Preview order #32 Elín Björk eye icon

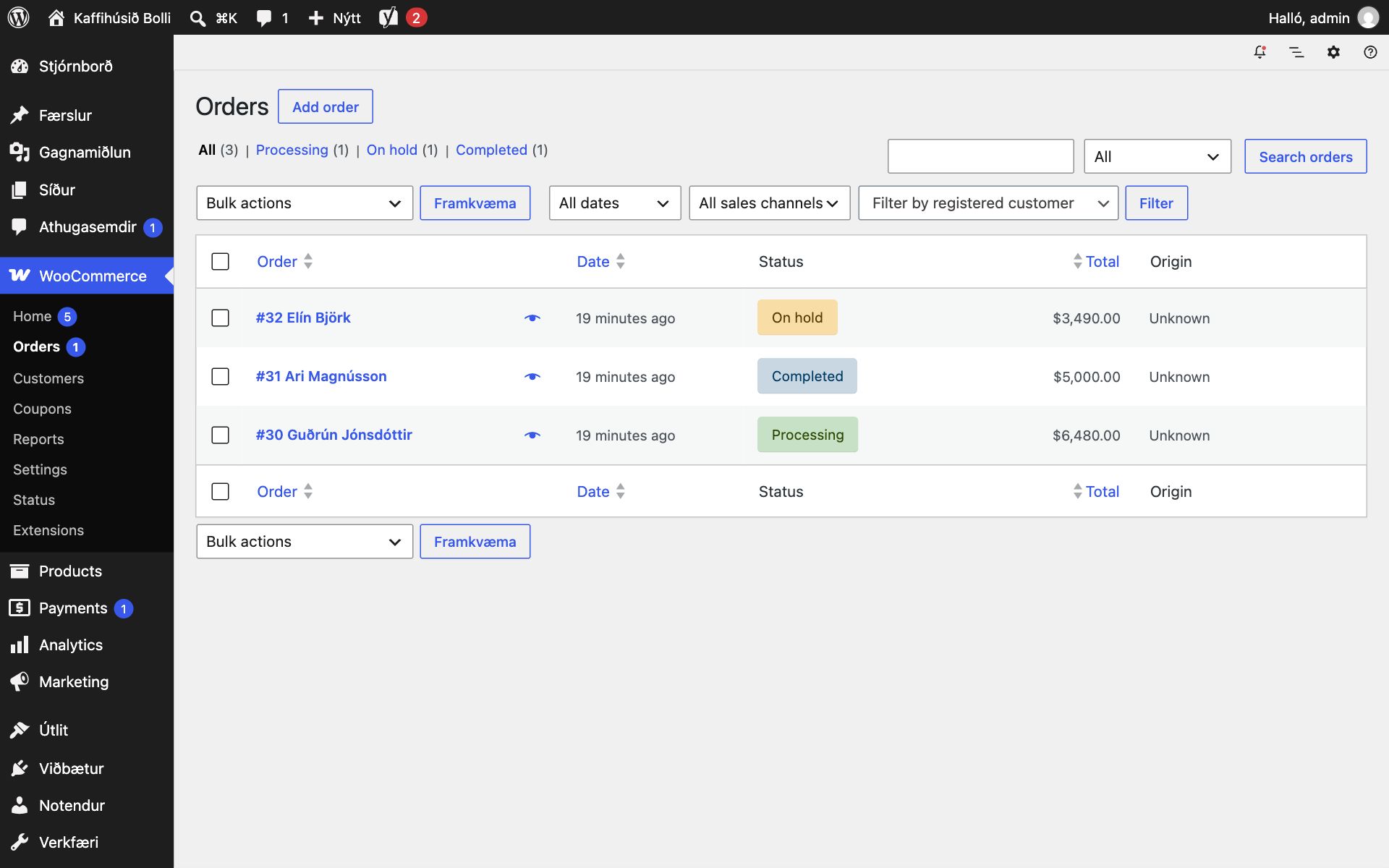(532, 318)
